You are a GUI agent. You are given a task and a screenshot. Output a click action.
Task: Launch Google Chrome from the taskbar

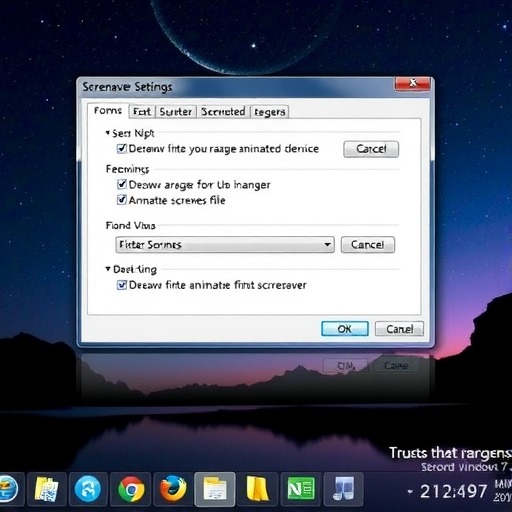pyautogui.click(x=131, y=489)
